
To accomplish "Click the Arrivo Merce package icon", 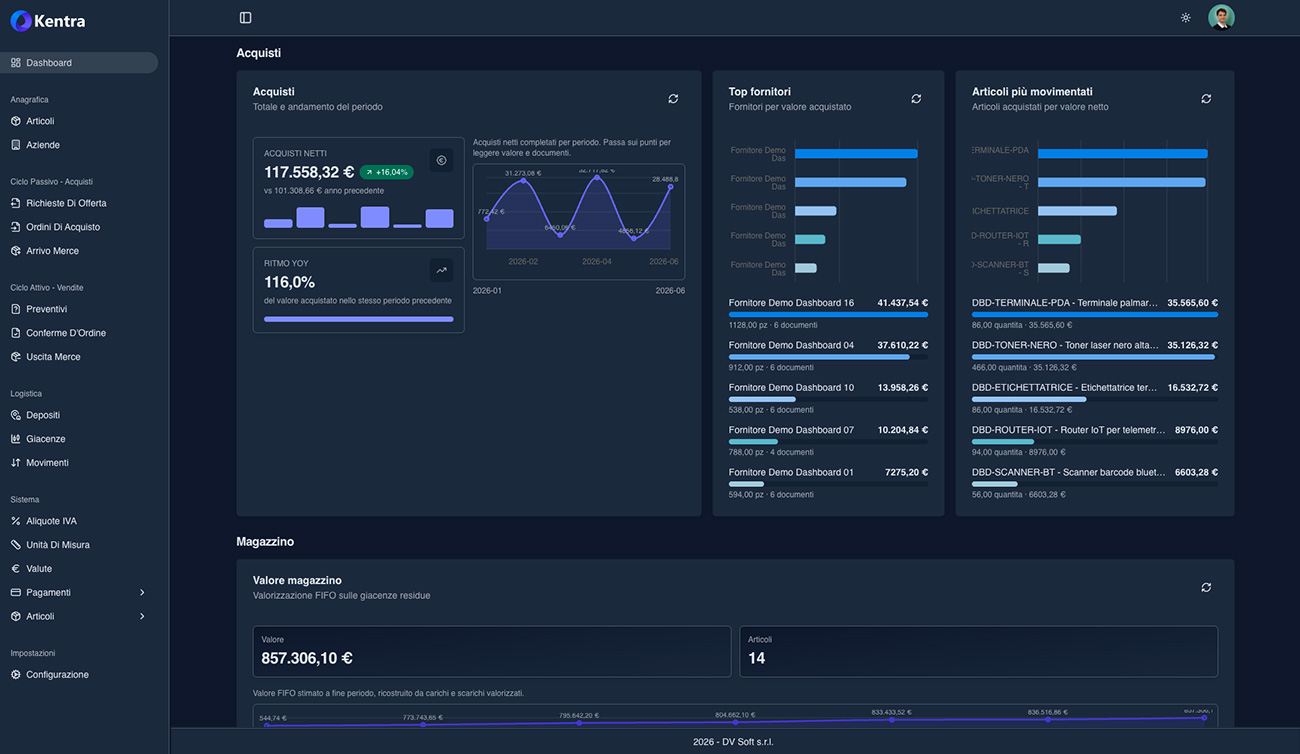I will pyautogui.click(x=16, y=251).
